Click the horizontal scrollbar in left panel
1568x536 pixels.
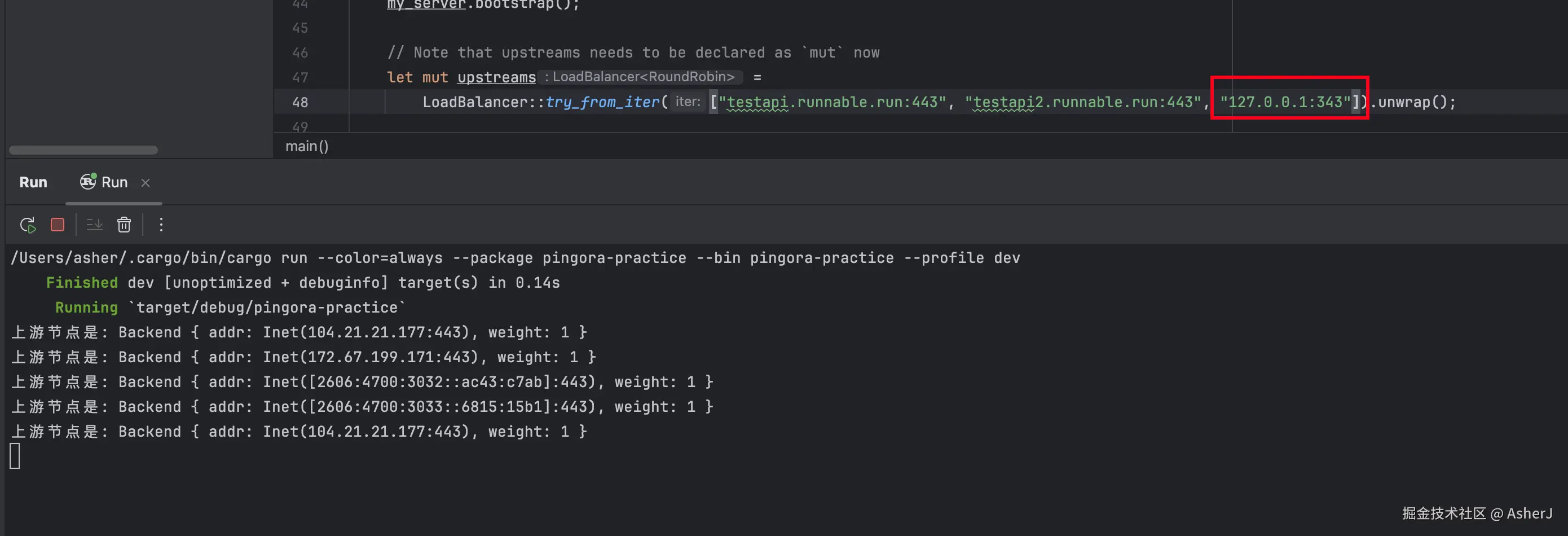point(83,150)
